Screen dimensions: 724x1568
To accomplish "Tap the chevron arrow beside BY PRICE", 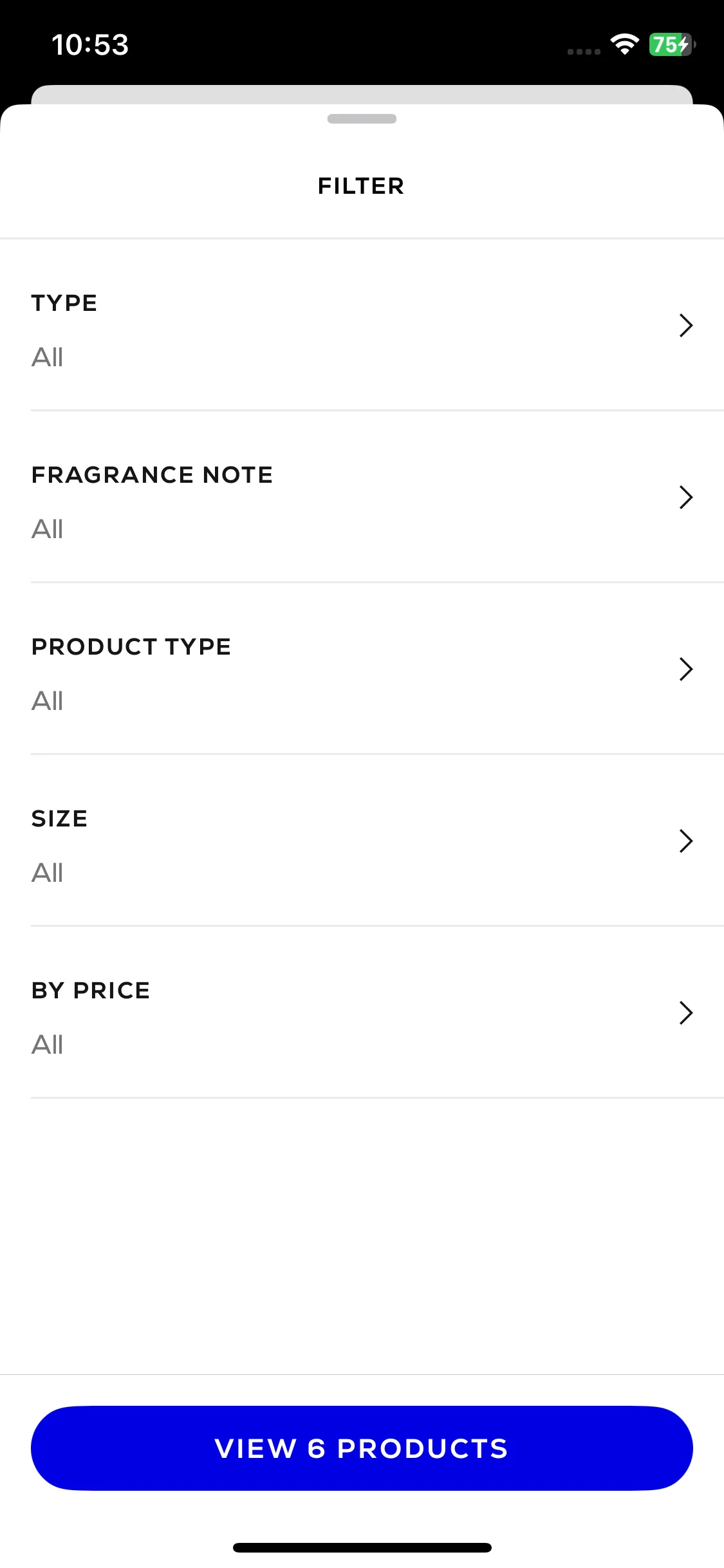I will (686, 1013).
